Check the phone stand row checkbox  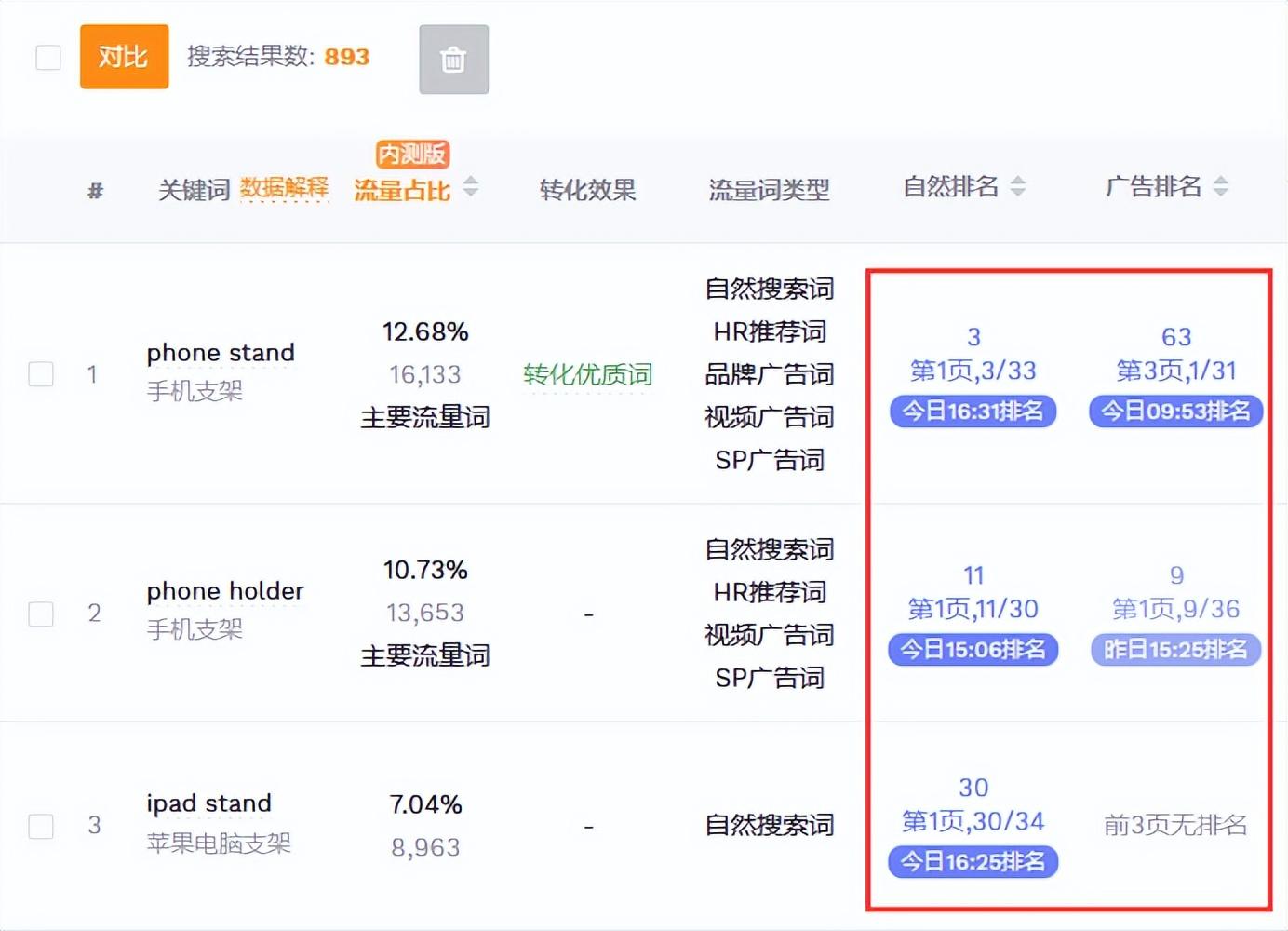tap(41, 374)
